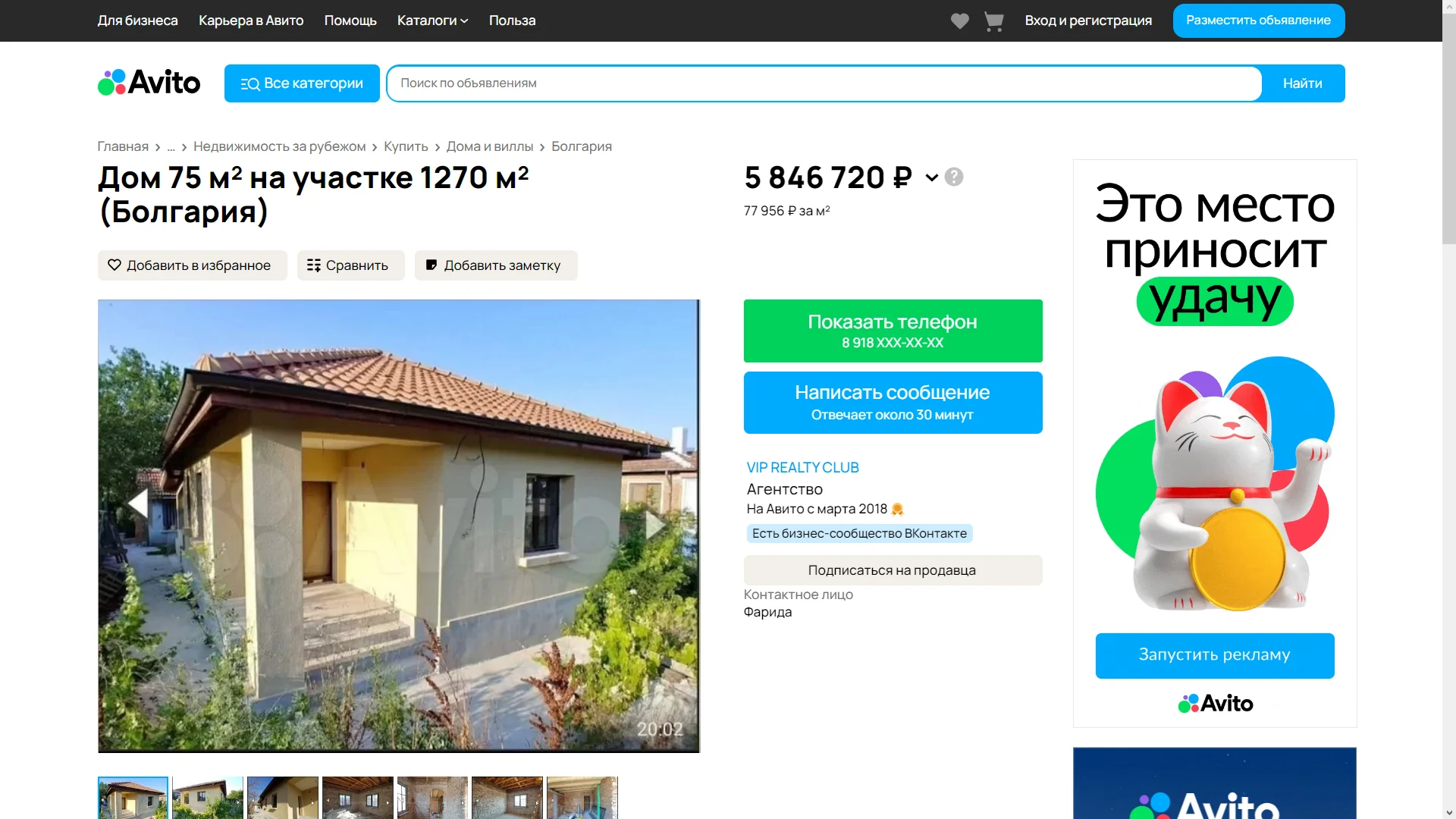Expand the price currency chevron
Image resolution: width=1456 pixels, height=819 pixels.
click(x=931, y=177)
